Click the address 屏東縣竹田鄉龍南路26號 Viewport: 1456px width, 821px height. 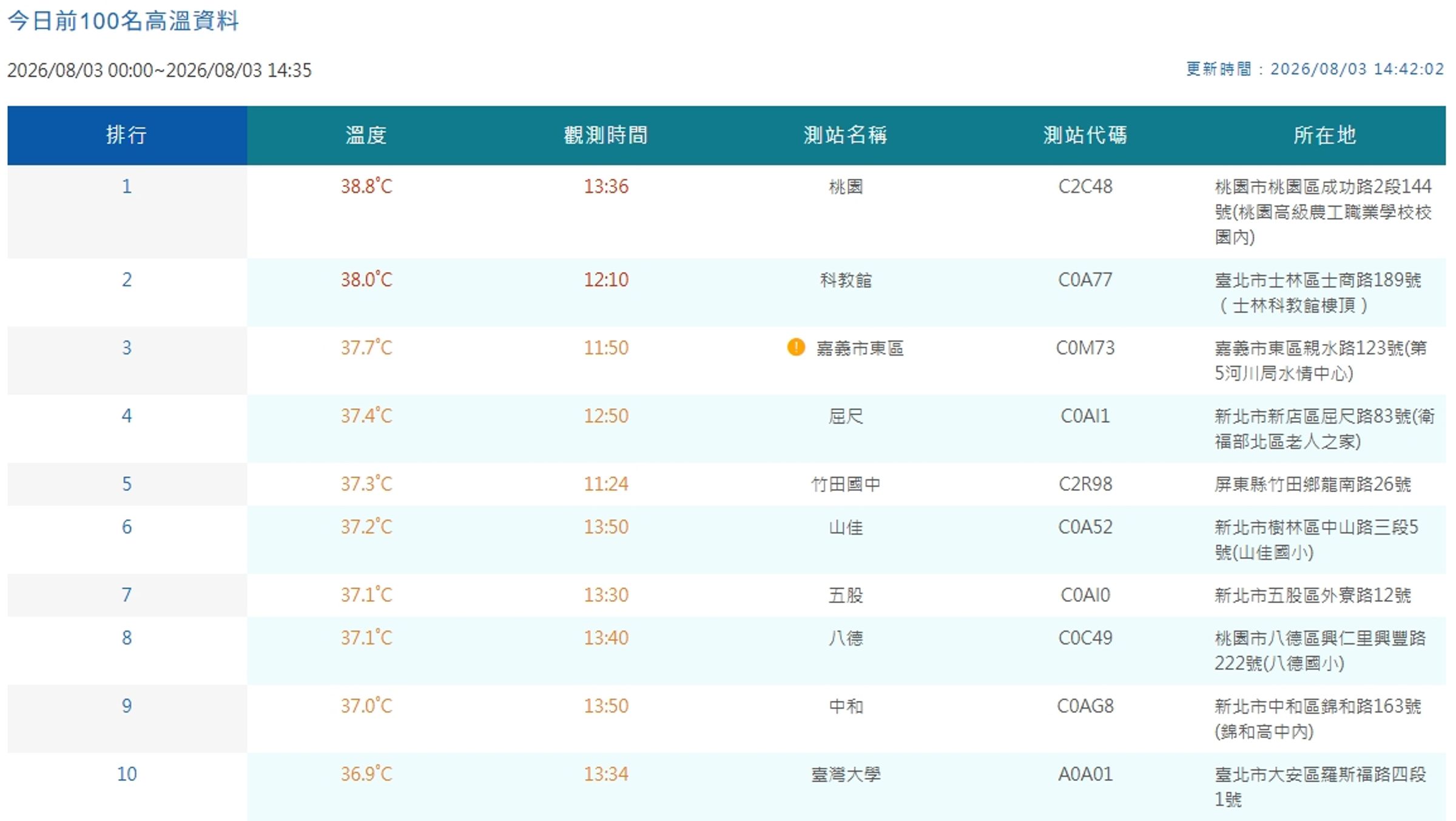coord(1313,484)
